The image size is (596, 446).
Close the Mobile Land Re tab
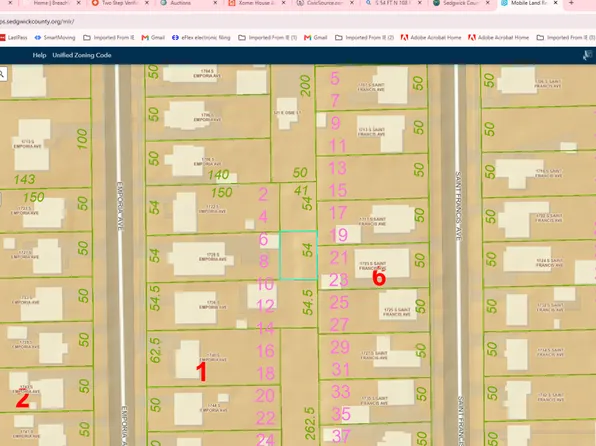click(x=555, y=3)
